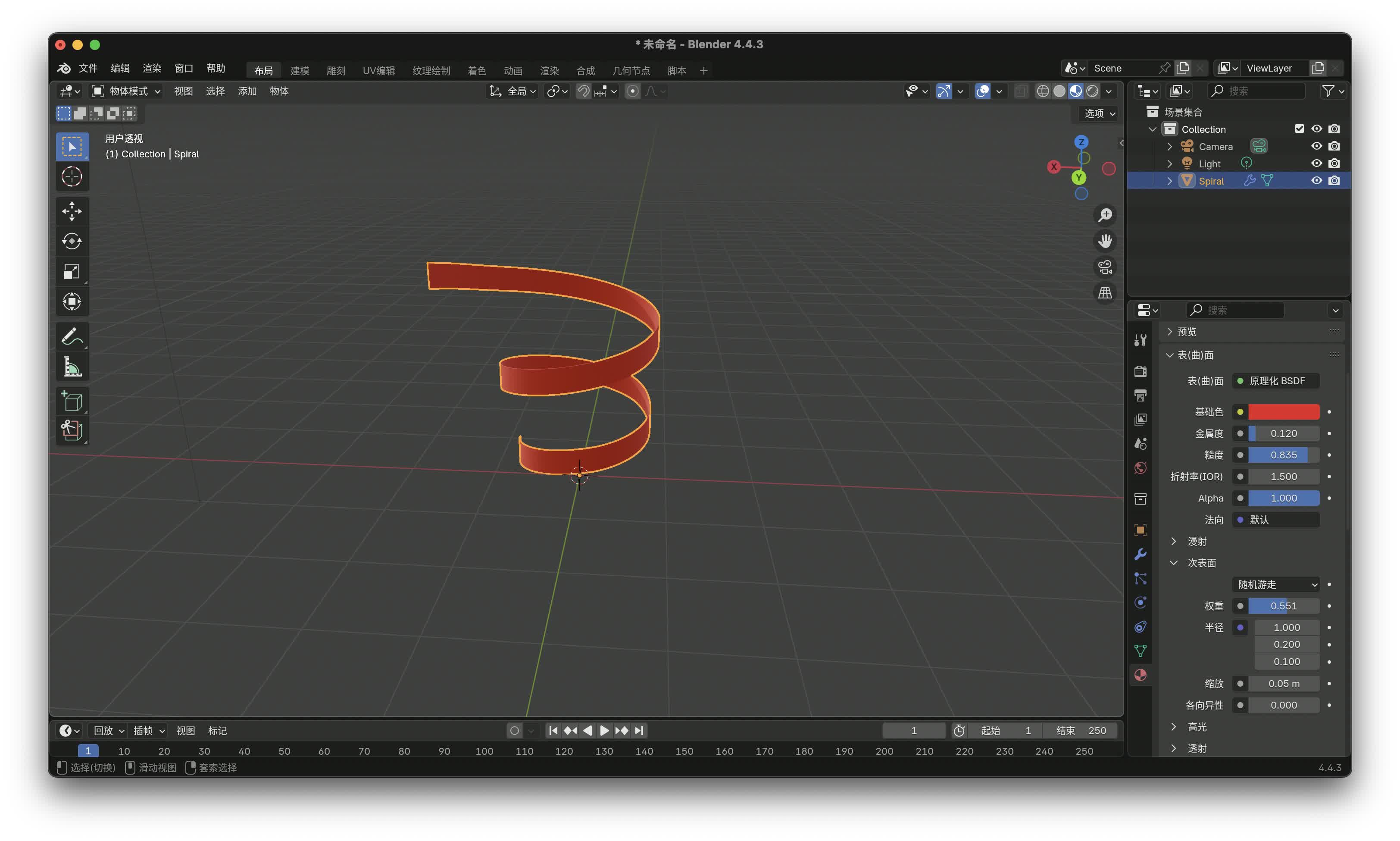Select the Move tool in toolbar
Image resolution: width=1400 pixels, height=841 pixels.
pos(72,211)
